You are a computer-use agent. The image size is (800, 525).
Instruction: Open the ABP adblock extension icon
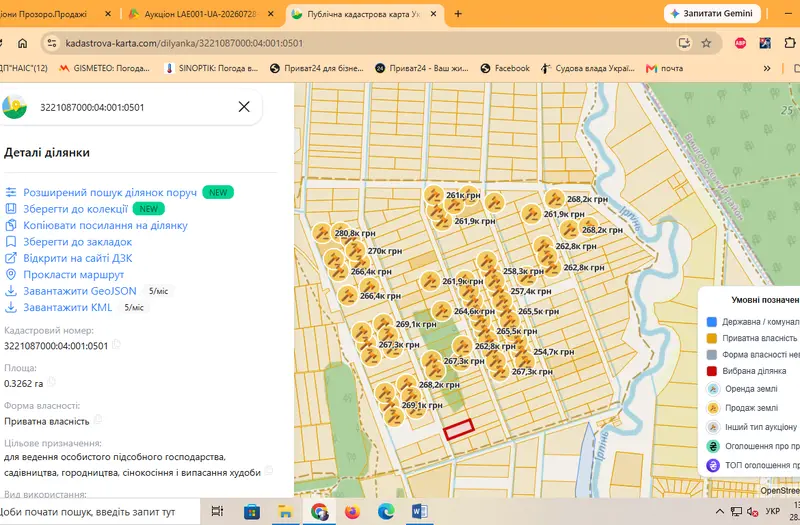point(740,43)
